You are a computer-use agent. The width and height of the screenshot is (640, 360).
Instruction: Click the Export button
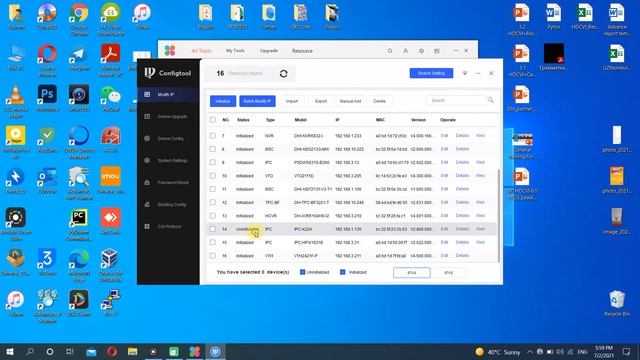pos(321,101)
